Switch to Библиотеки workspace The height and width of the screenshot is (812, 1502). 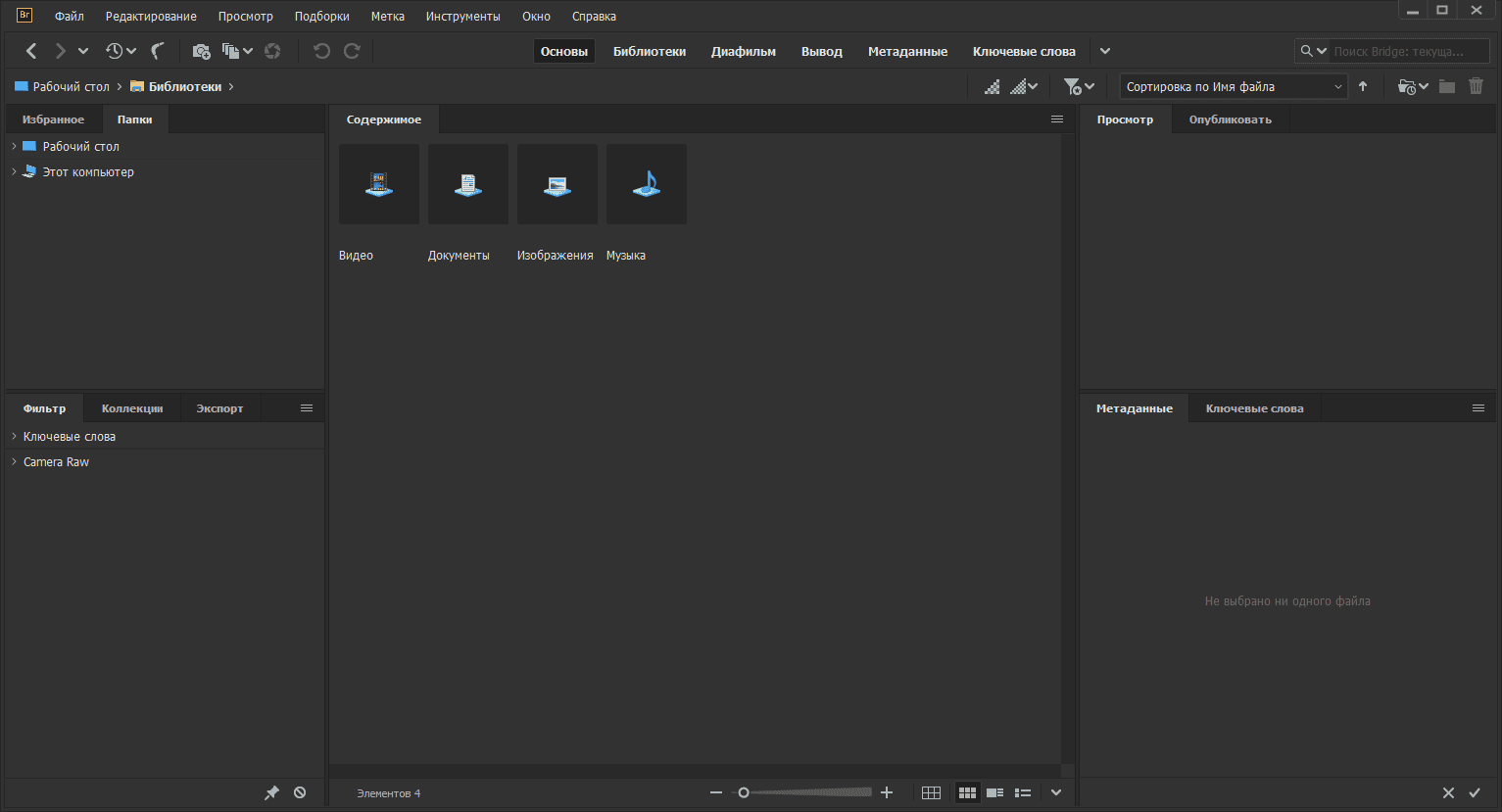point(650,51)
